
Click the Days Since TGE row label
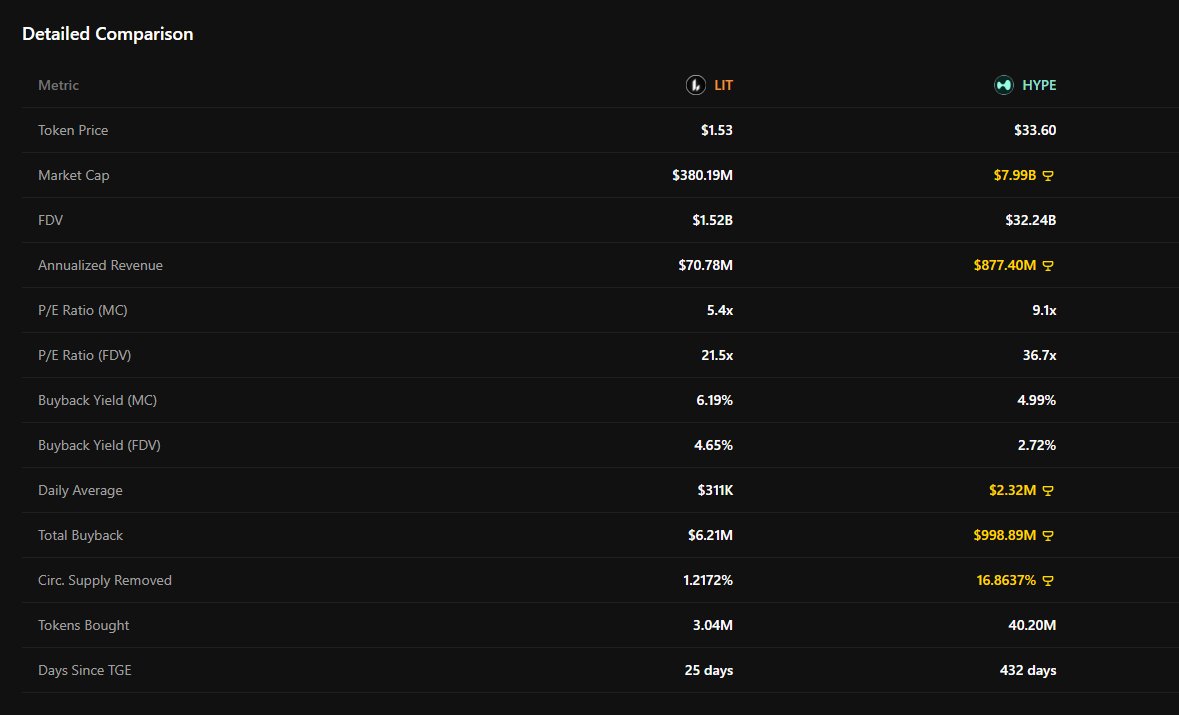click(x=84, y=670)
